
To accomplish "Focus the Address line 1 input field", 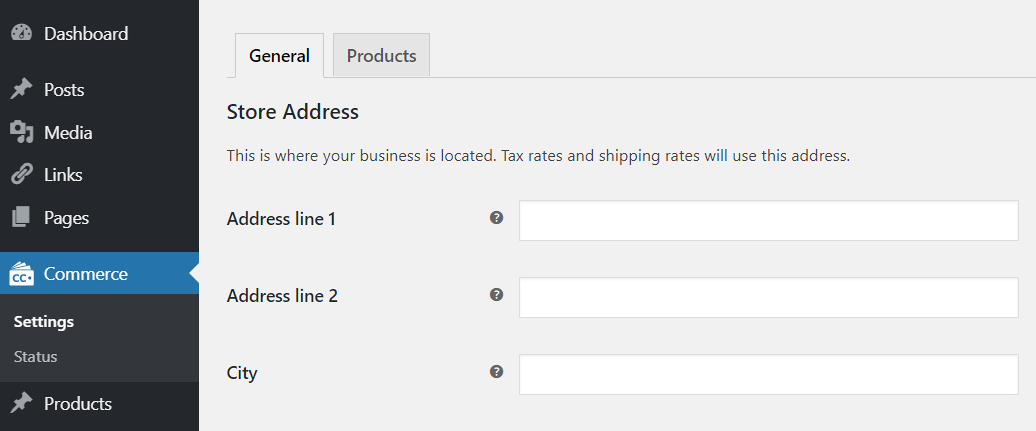I will click(x=768, y=221).
